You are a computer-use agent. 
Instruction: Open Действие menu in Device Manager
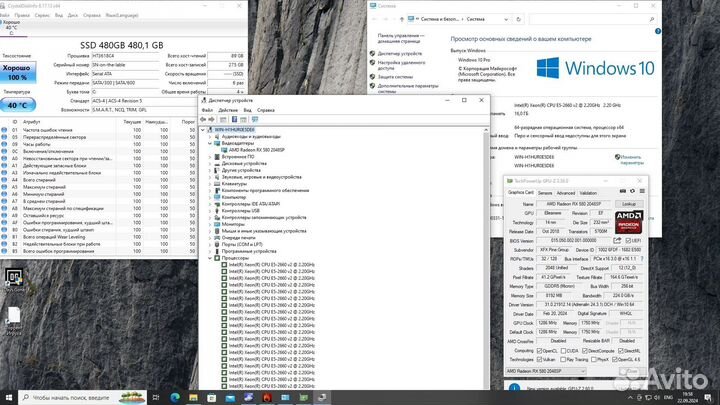click(x=228, y=110)
